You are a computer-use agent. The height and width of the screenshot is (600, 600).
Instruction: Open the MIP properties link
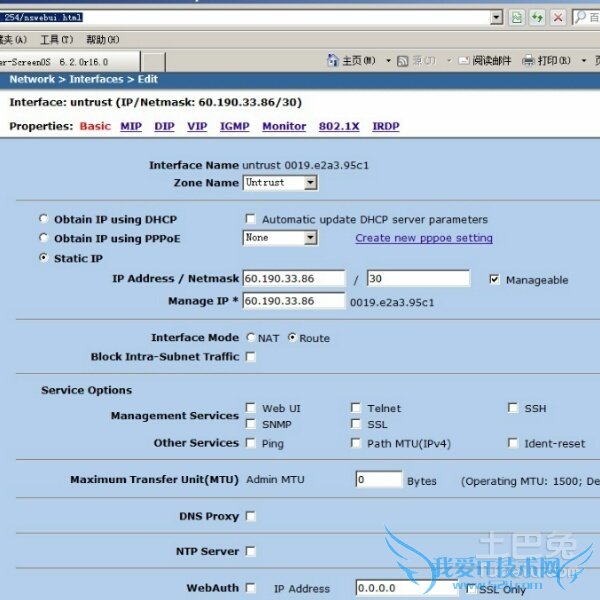pos(131,126)
